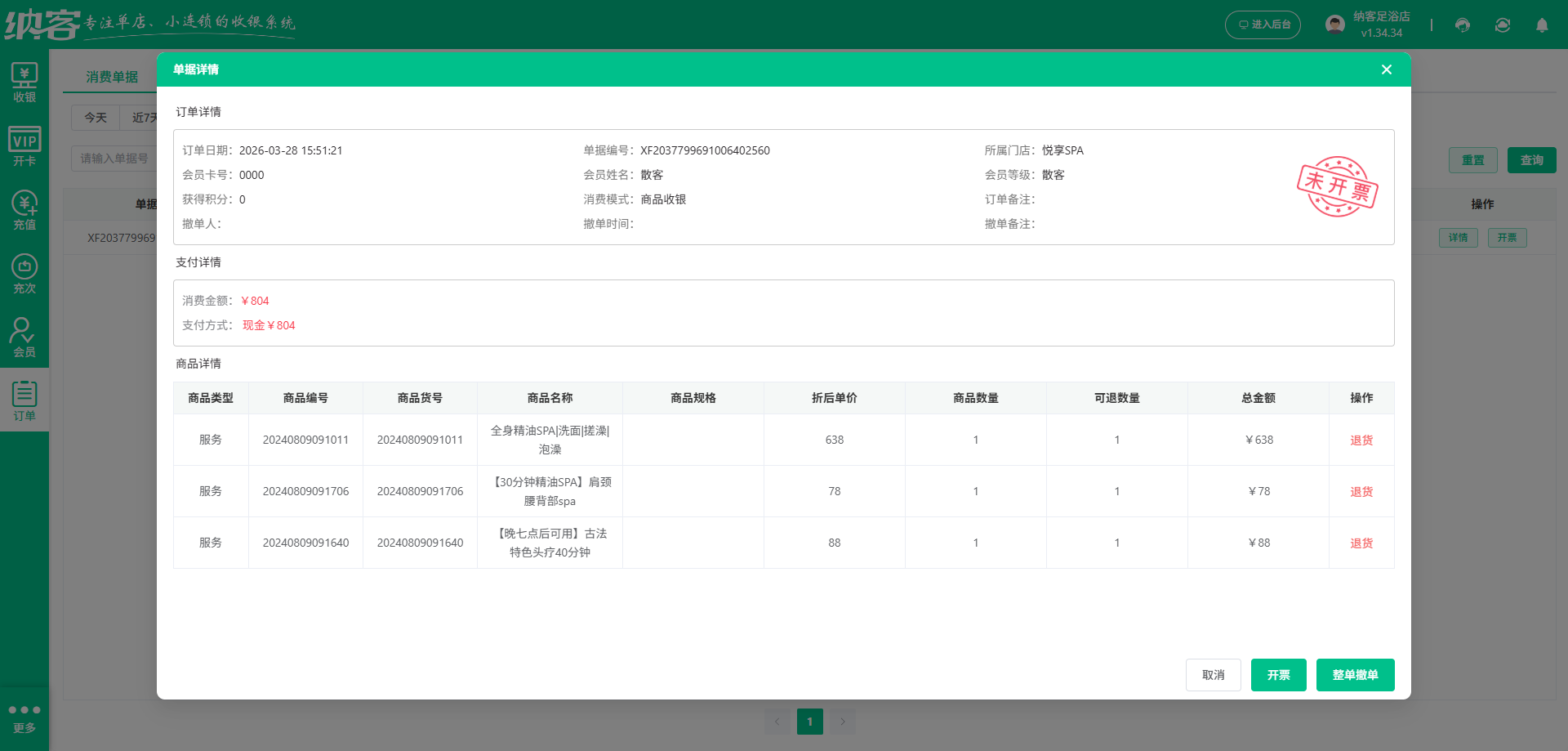
Task: Click the 请输入单据号 input field
Action: (x=114, y=159)
